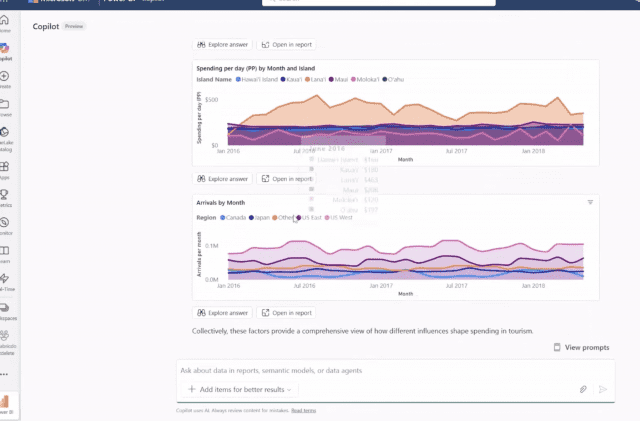This screenshot has width=640, height=421.
Task: Click the Power BI experience switcher icon
Action: (x=5, y=401)
